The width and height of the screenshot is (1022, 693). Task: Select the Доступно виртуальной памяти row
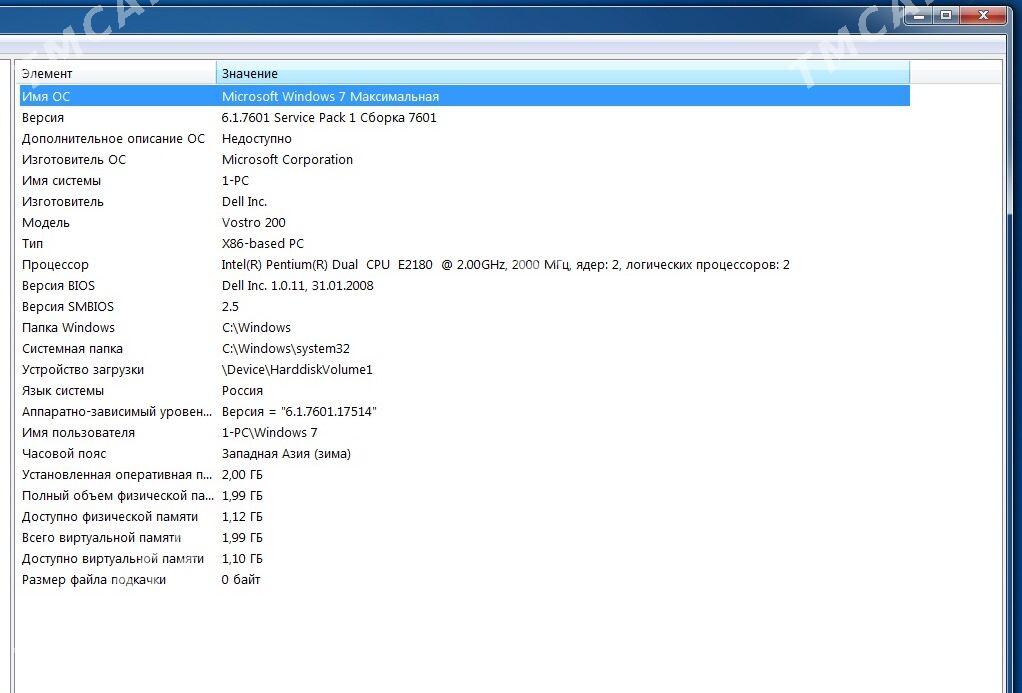465,559
